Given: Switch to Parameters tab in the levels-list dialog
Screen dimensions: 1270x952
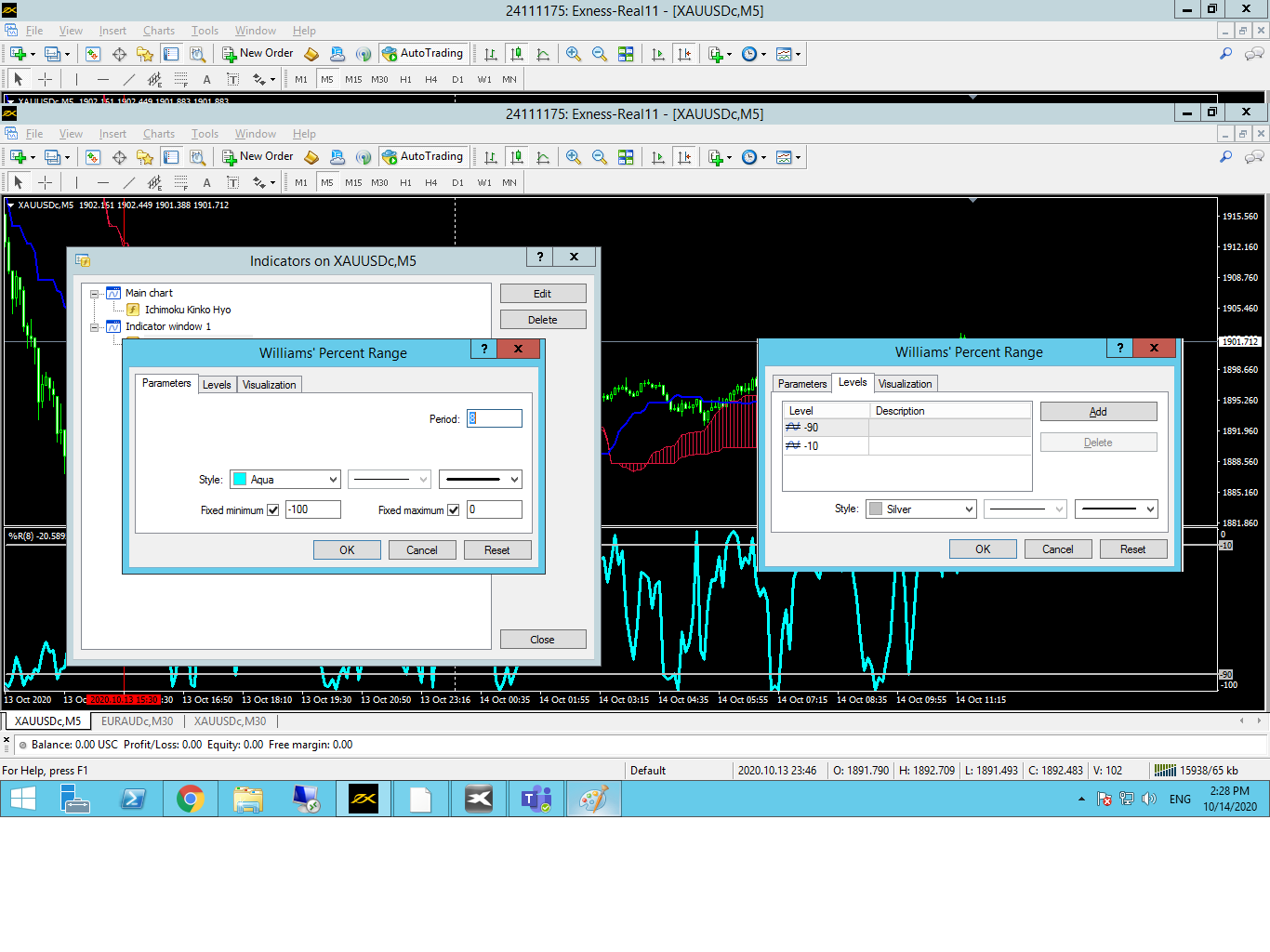Looking at the screenshot, I should 802,384.
